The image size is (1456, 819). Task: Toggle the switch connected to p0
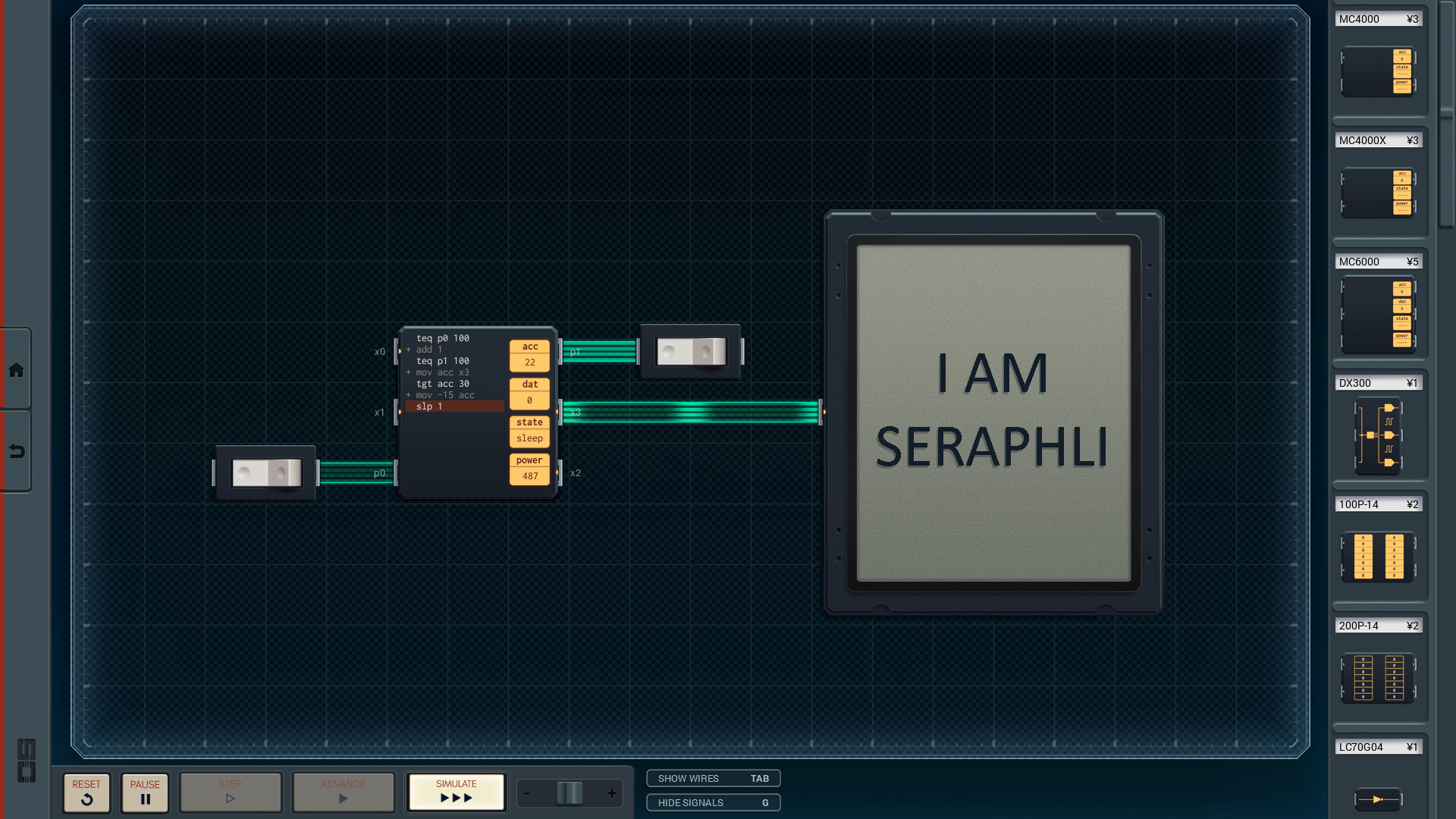point(266,473)
